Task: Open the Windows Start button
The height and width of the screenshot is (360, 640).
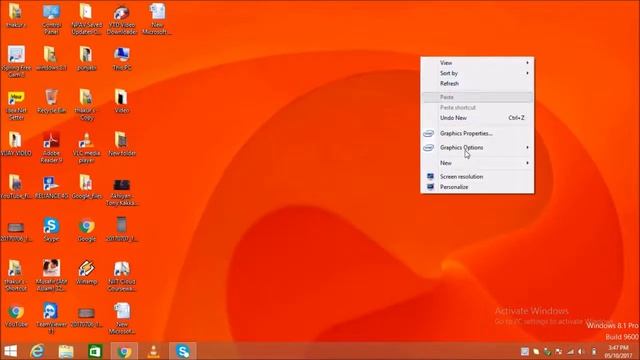Action: [x=10, y=351]
